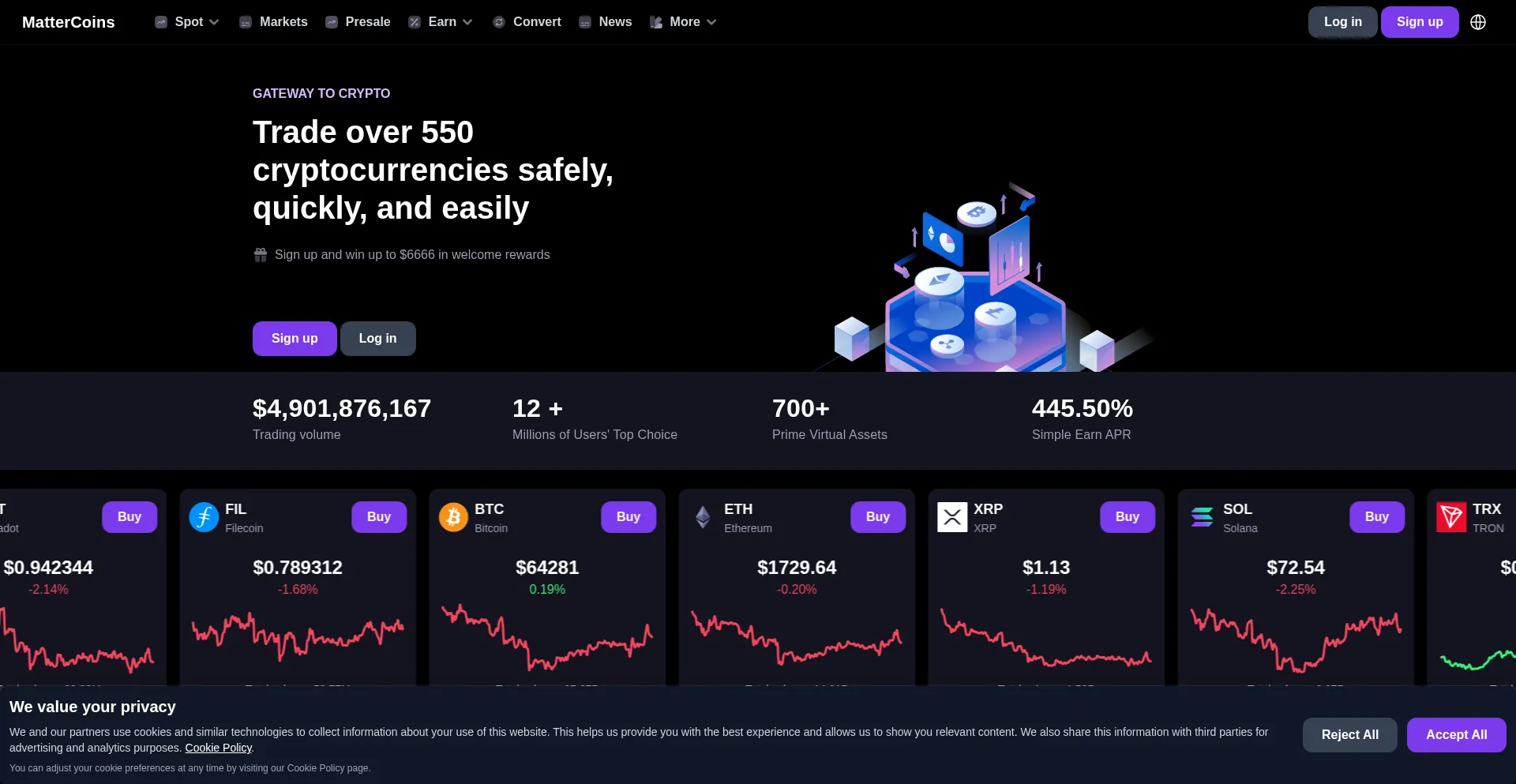Viewport: 1516px width, 784px height.
Task: Buy Bitcoin (BTC)
Action: [x=629, y=517]
